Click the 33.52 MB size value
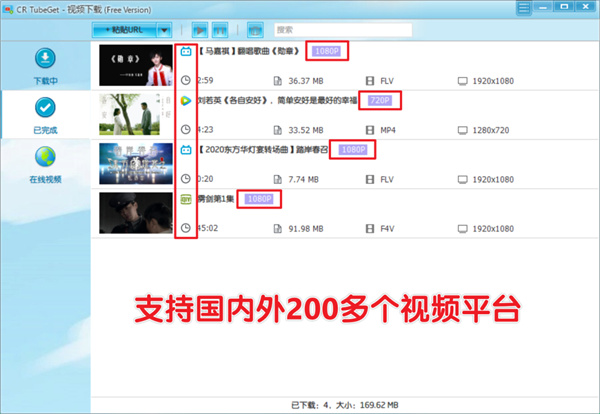 point(306,130)
